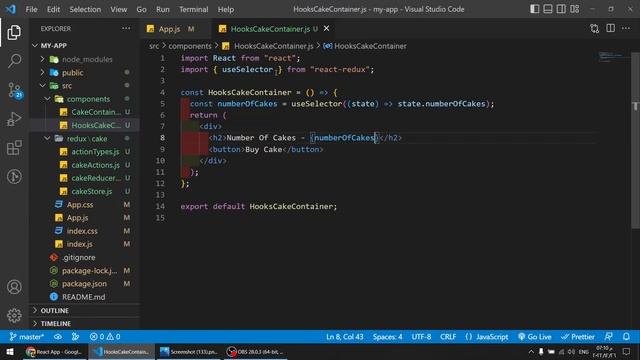The width and height of the screenshot is (640, 360).
Task: Open README.md in explorer
Action: tap(84, 297)
